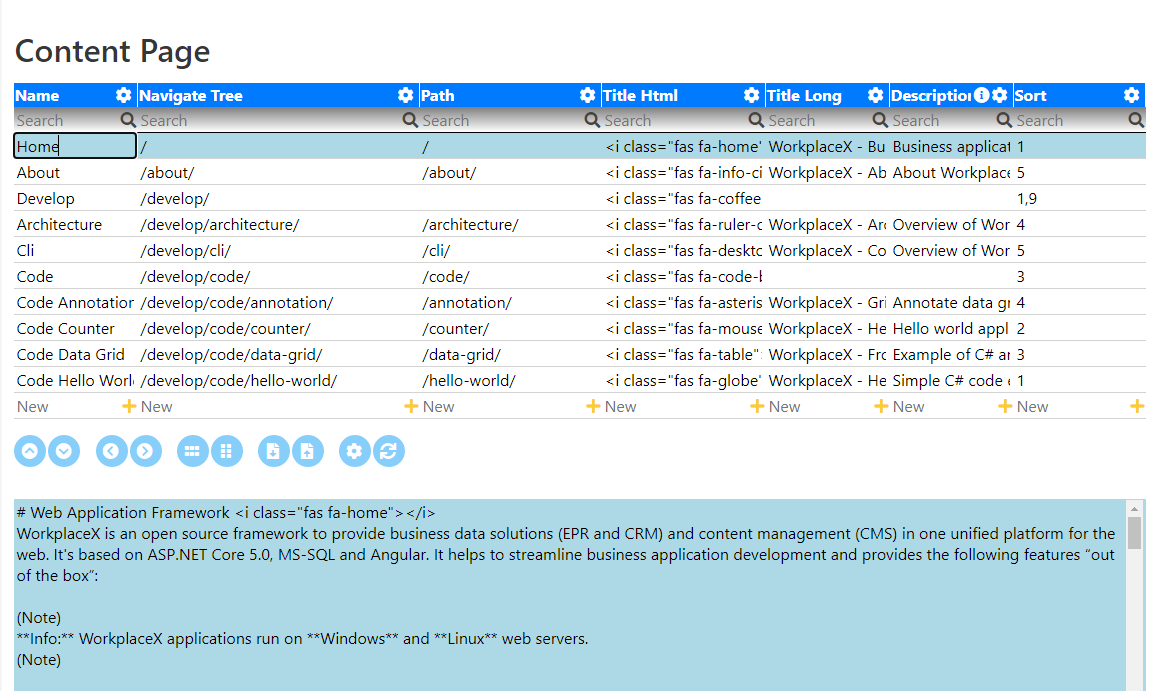Open grid settings with the round gear button
This screenshot has width=1159, height=691.
[x=354, y=451]
